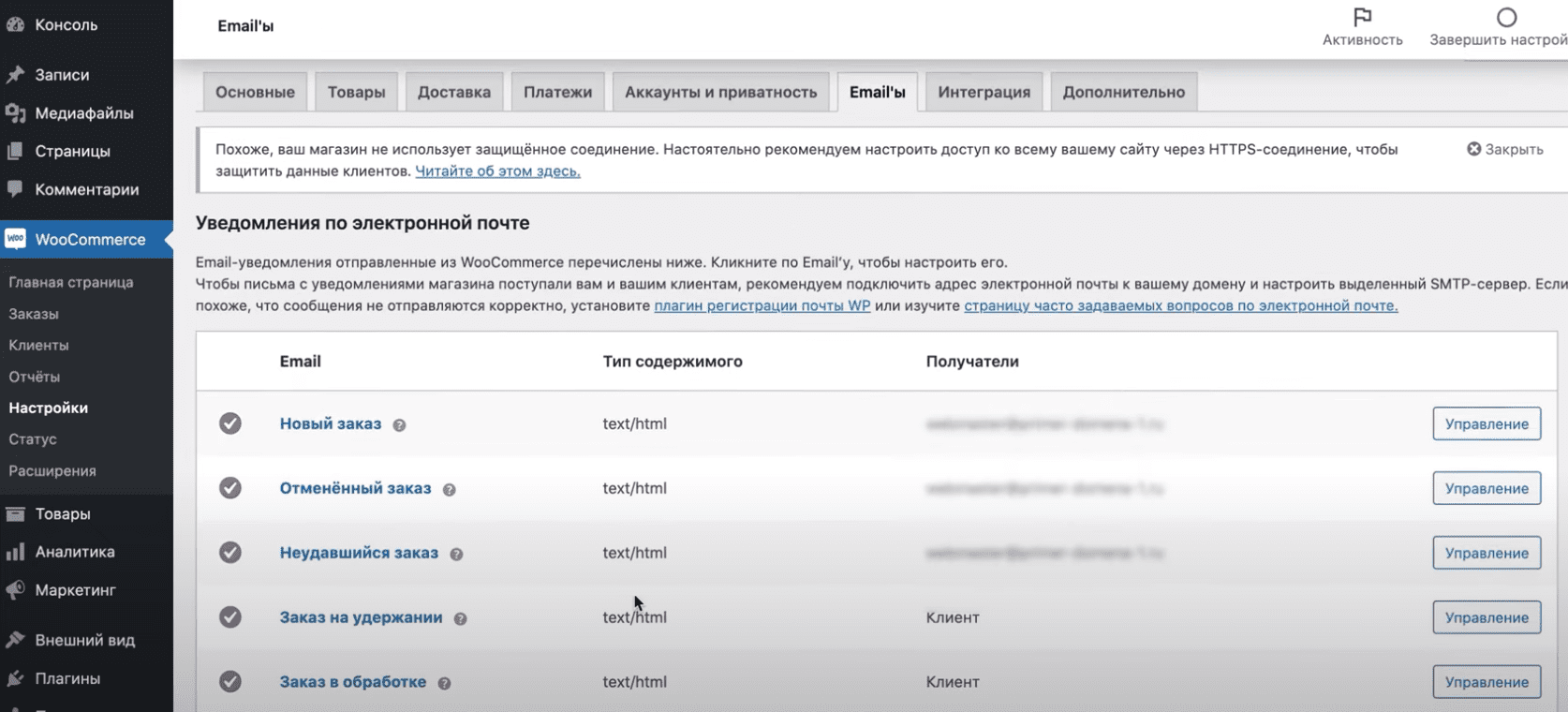Go to the Дополнительно tab
The image size is (1568, 712).
pyautogui.click(x=1124, y=92)
